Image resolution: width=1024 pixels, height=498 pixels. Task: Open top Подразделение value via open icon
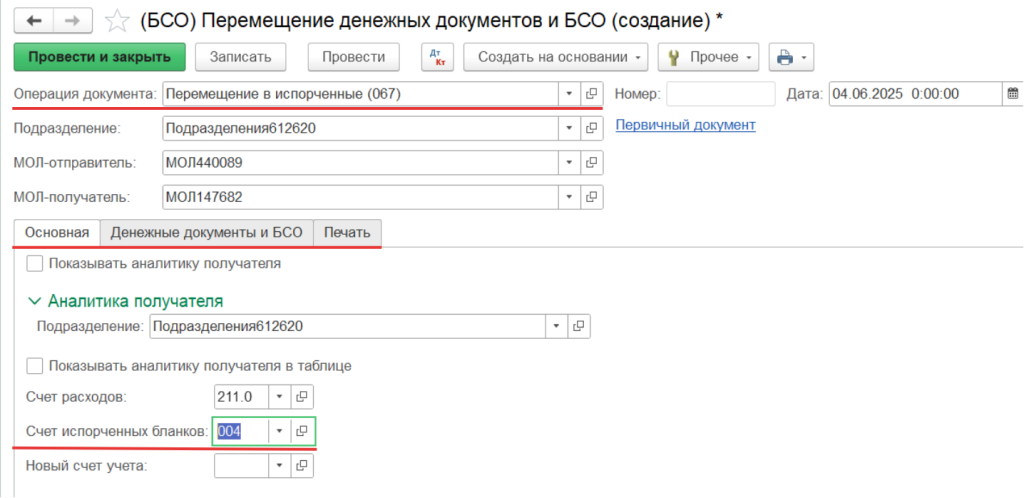(591, 128)
